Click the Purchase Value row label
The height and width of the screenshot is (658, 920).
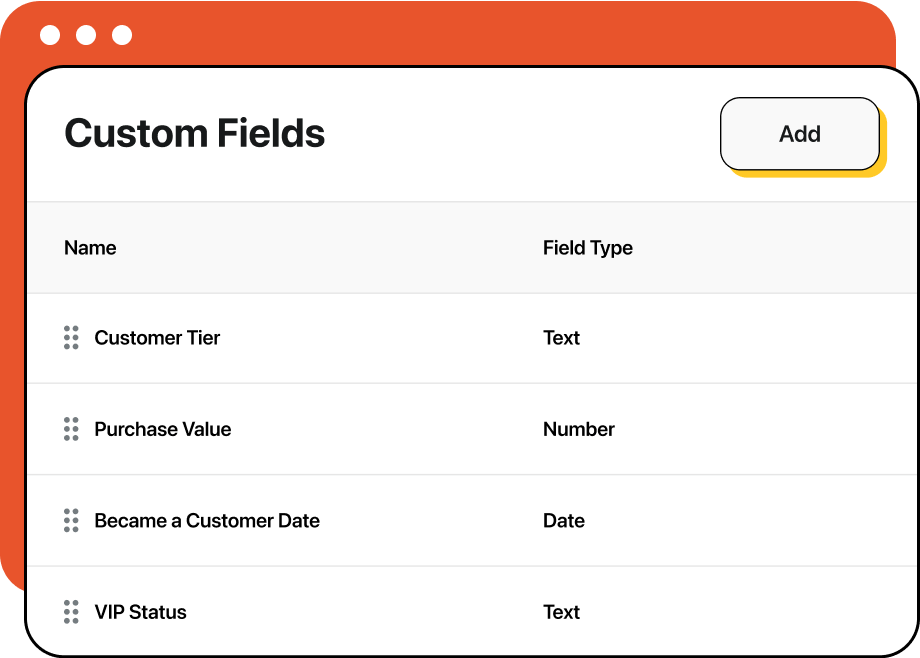click(162, 429)
